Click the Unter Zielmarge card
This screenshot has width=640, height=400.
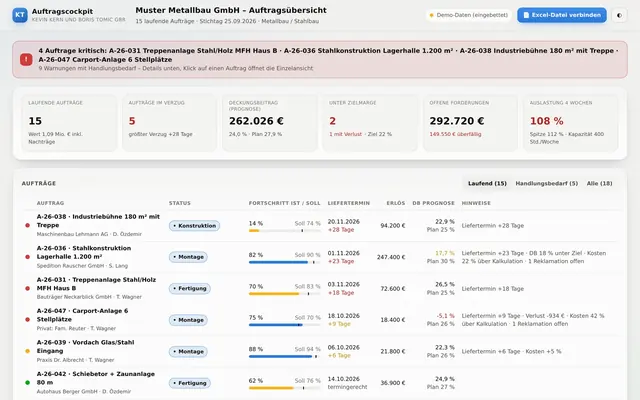(370, 122)
